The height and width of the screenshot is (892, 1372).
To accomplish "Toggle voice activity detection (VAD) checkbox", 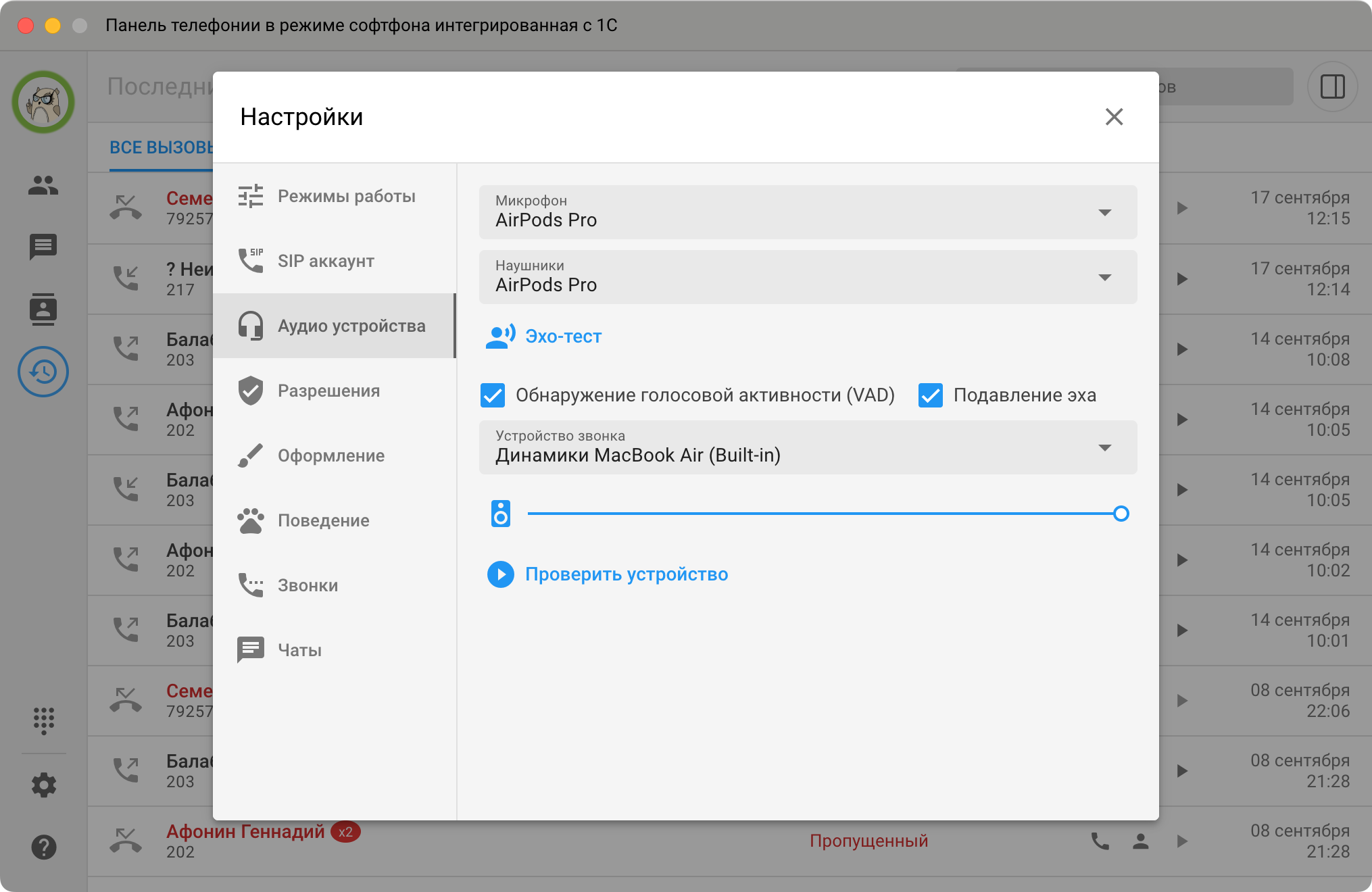I will pos(492,395).
